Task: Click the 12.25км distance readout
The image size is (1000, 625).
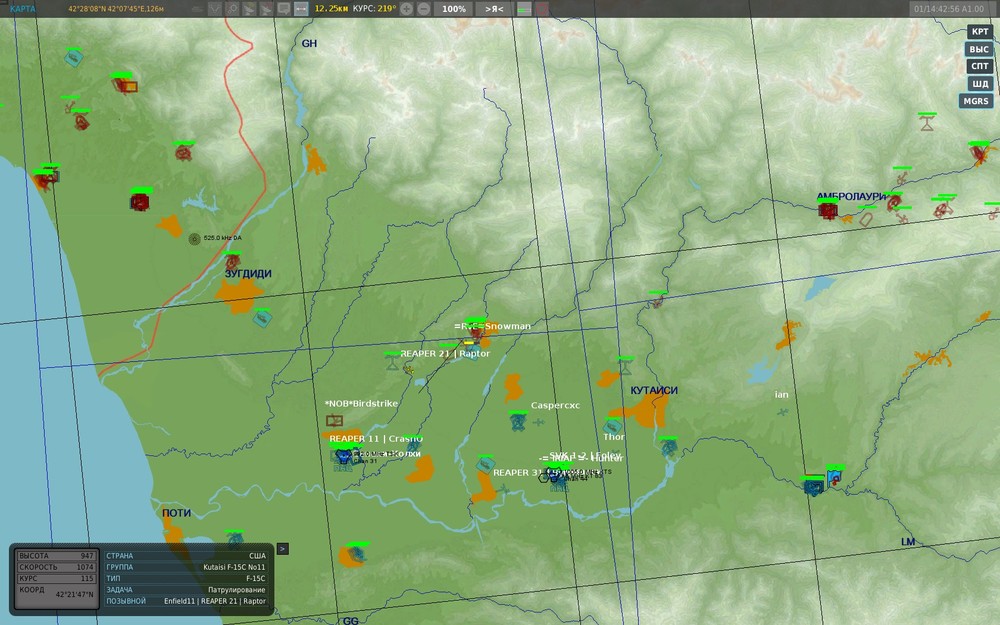Action: click(331, 9)
